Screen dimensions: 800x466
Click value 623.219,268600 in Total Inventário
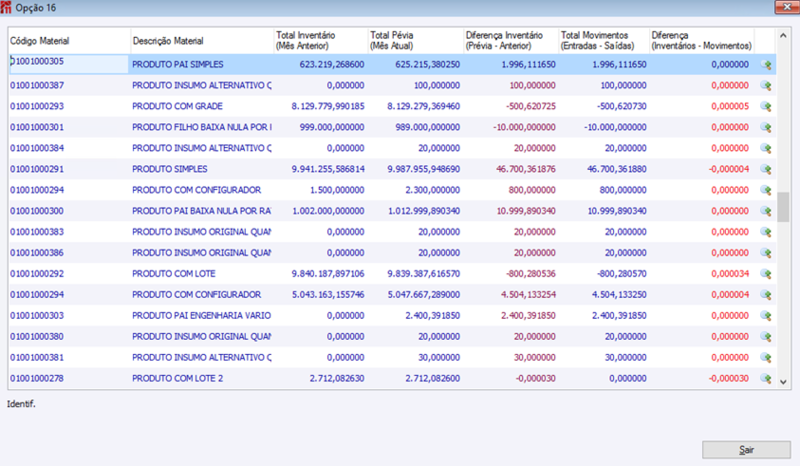[332, 64]
